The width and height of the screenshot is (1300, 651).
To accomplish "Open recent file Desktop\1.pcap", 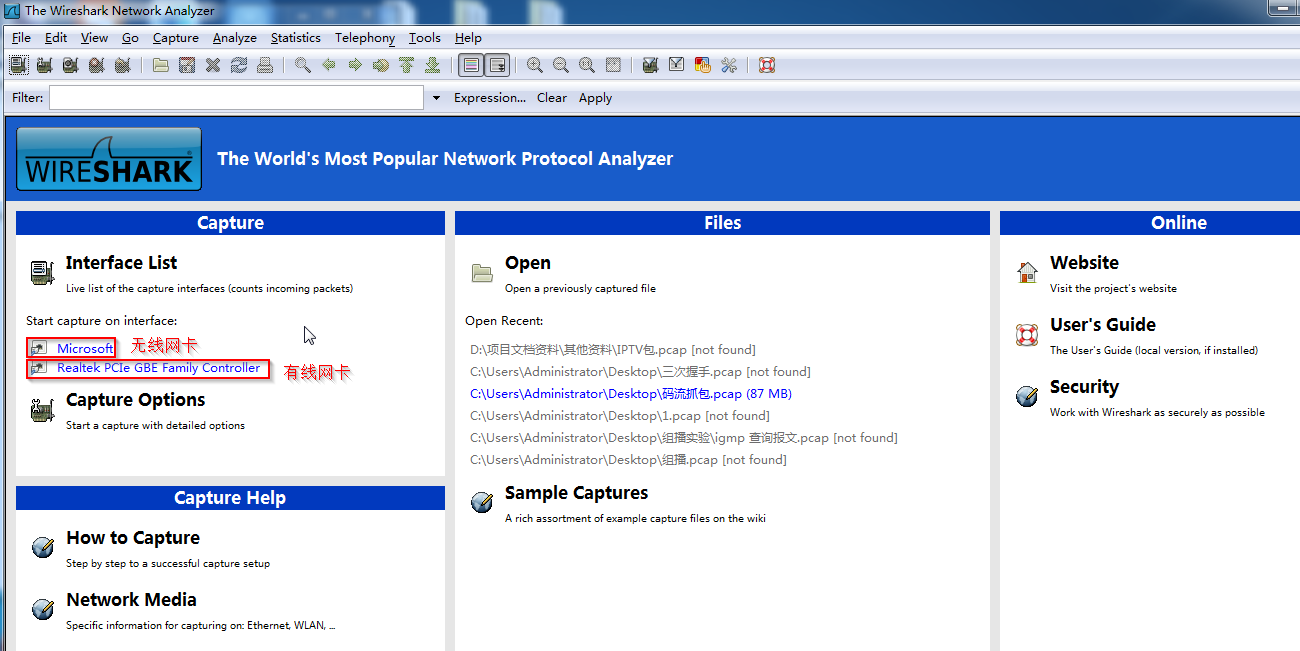I will coord(620,416).
